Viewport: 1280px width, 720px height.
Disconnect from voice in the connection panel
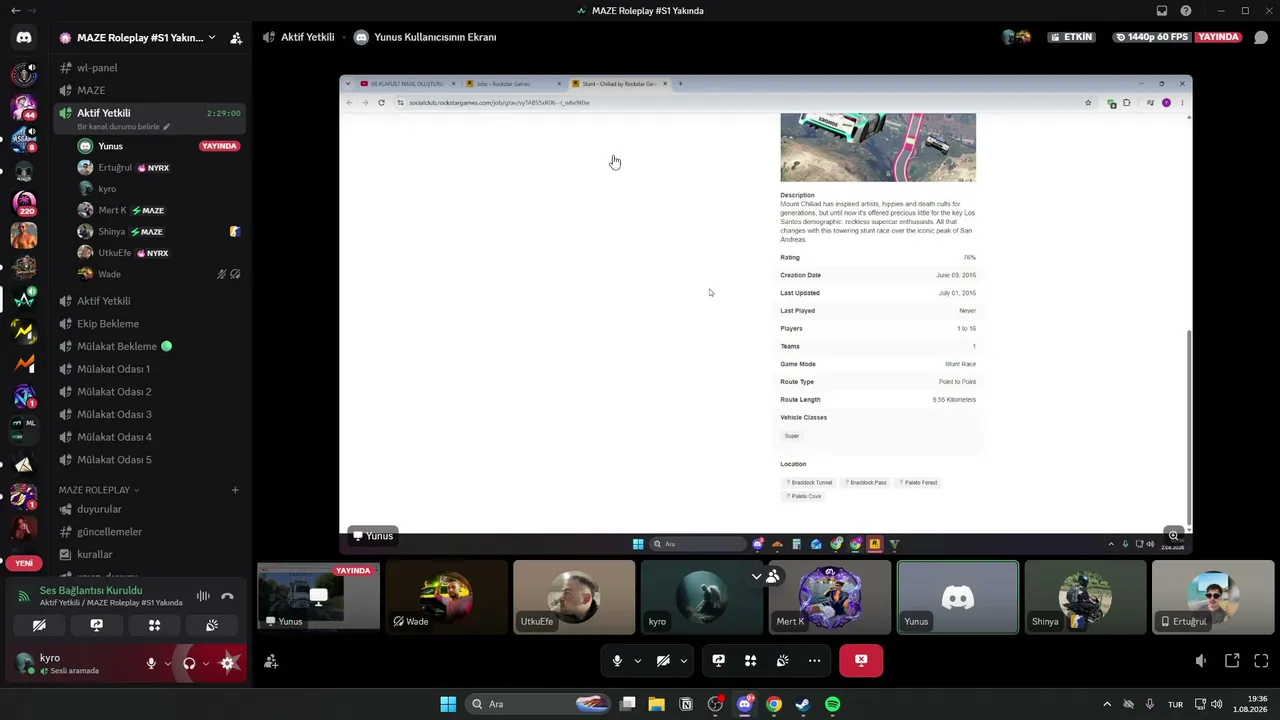(x=227, y=596)
